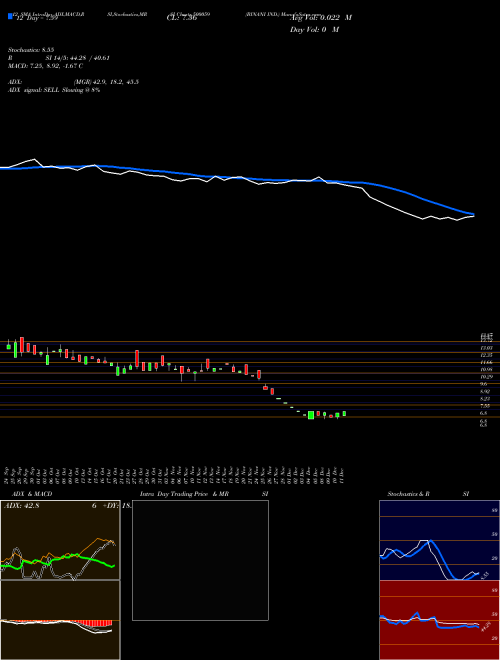Viewport: 500px width, 660px height.
Task: Click the last green candlestick on price chart
Action: coord(344,414)
